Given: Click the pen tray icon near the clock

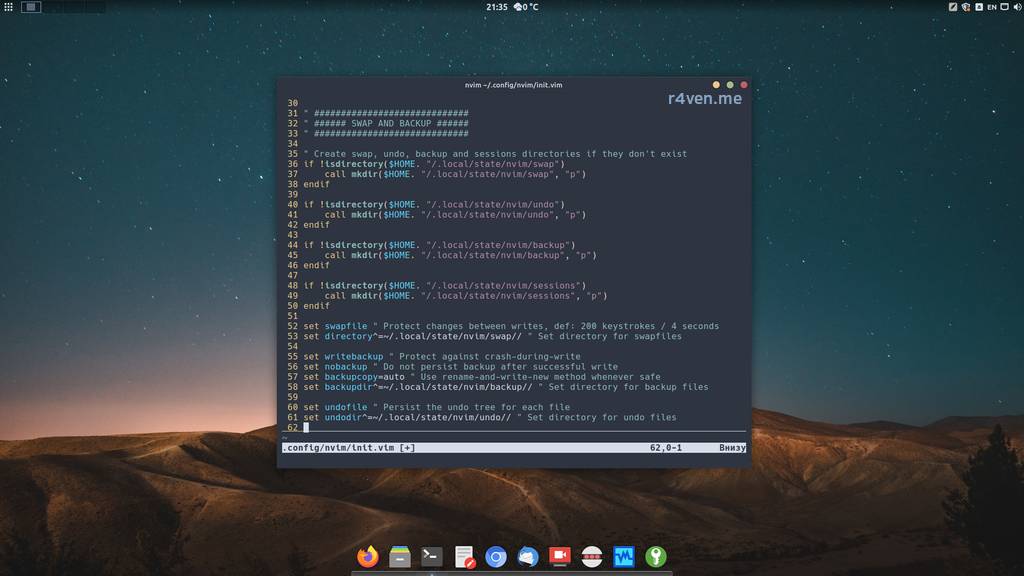Looking at the screenshot, I should [x=953, y=8].
